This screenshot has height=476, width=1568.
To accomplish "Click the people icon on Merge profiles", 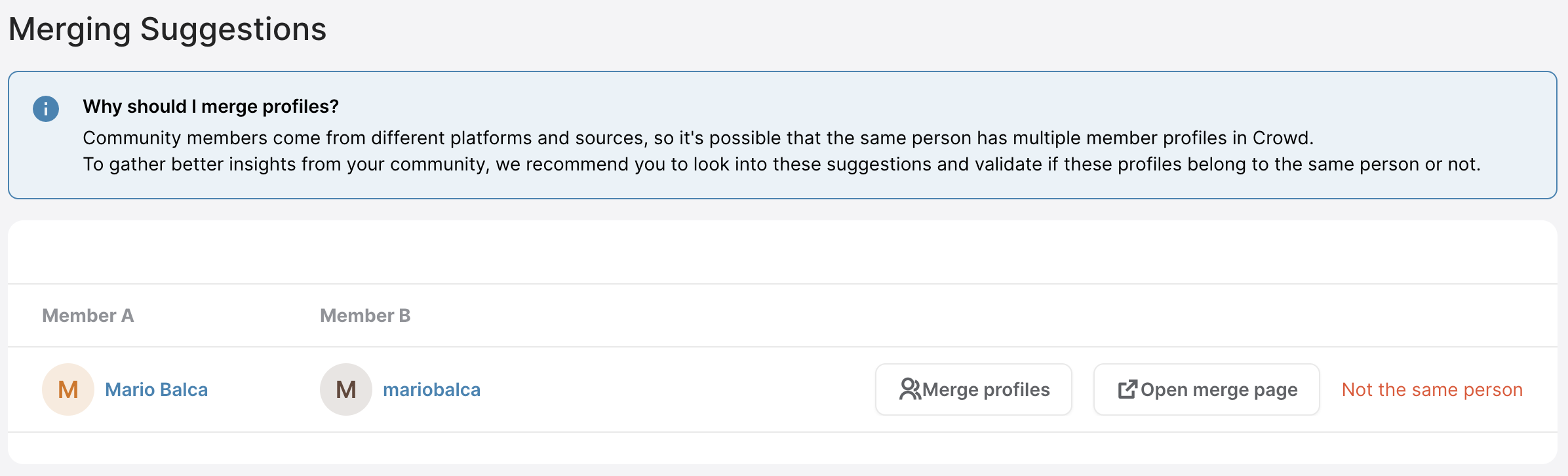I will 910,389.
